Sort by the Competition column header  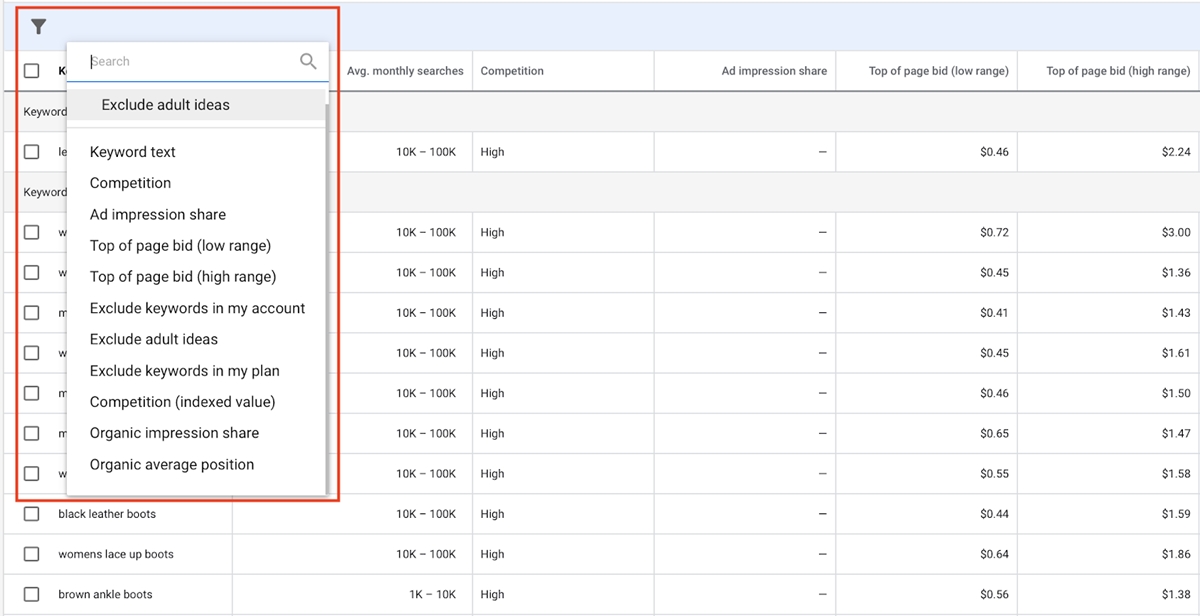point(512,71)
